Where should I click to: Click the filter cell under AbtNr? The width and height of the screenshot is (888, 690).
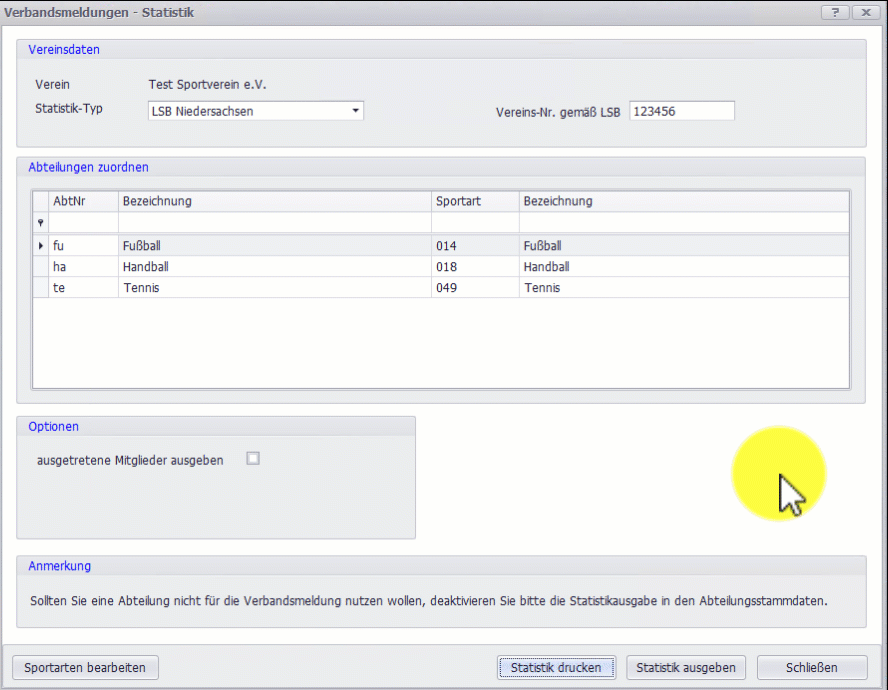(x=84, y=223)
